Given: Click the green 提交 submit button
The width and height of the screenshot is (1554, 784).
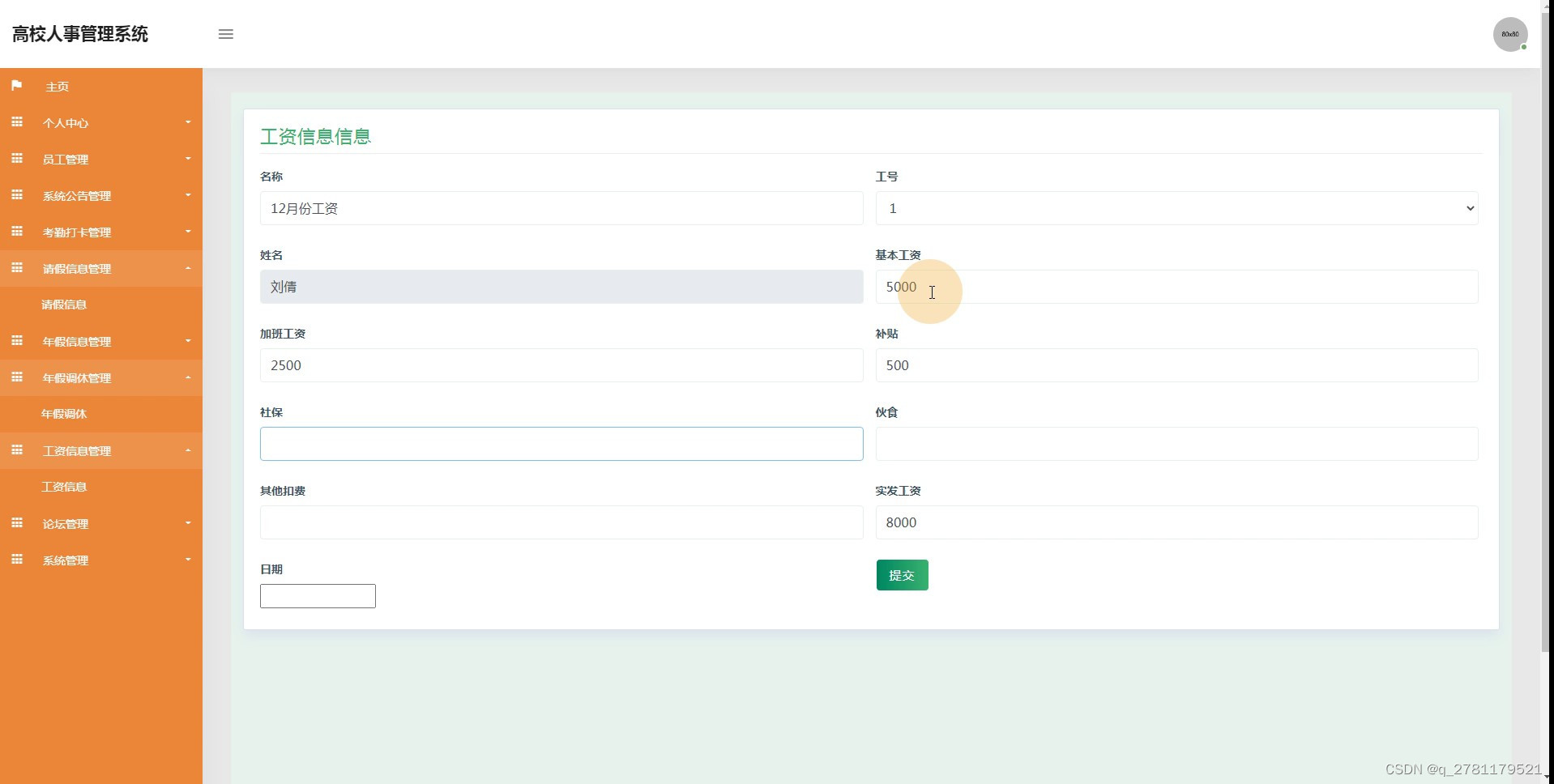Looking at the screenshot, I should (902, 575).
